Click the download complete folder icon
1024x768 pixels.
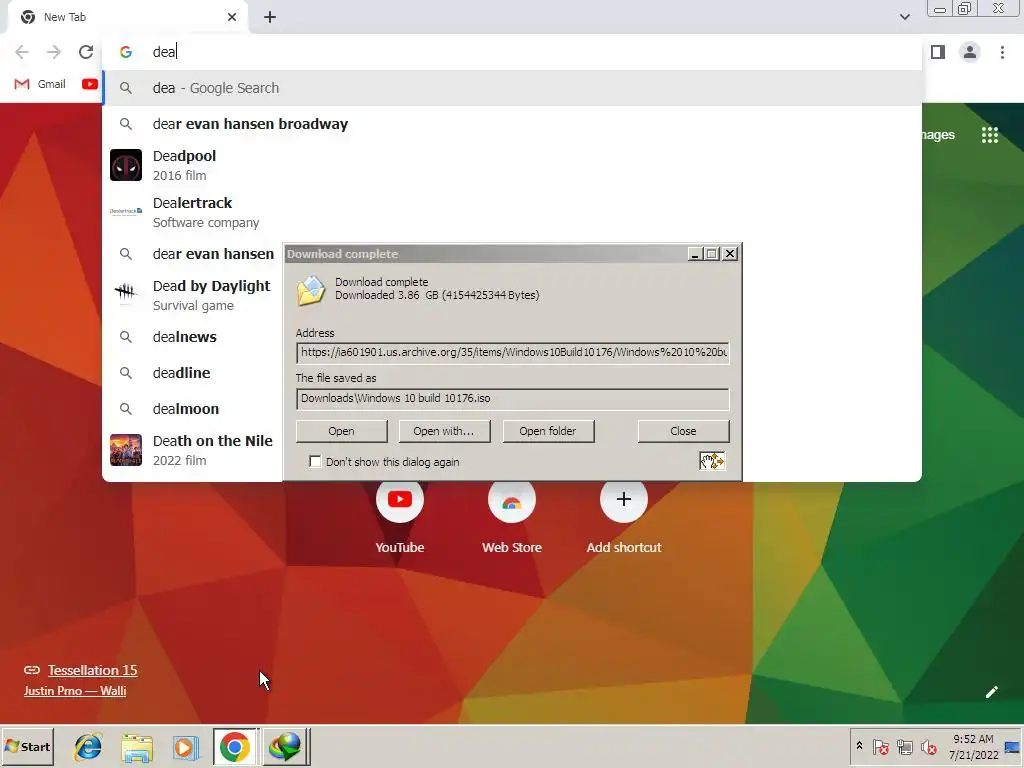coord(311,290)
